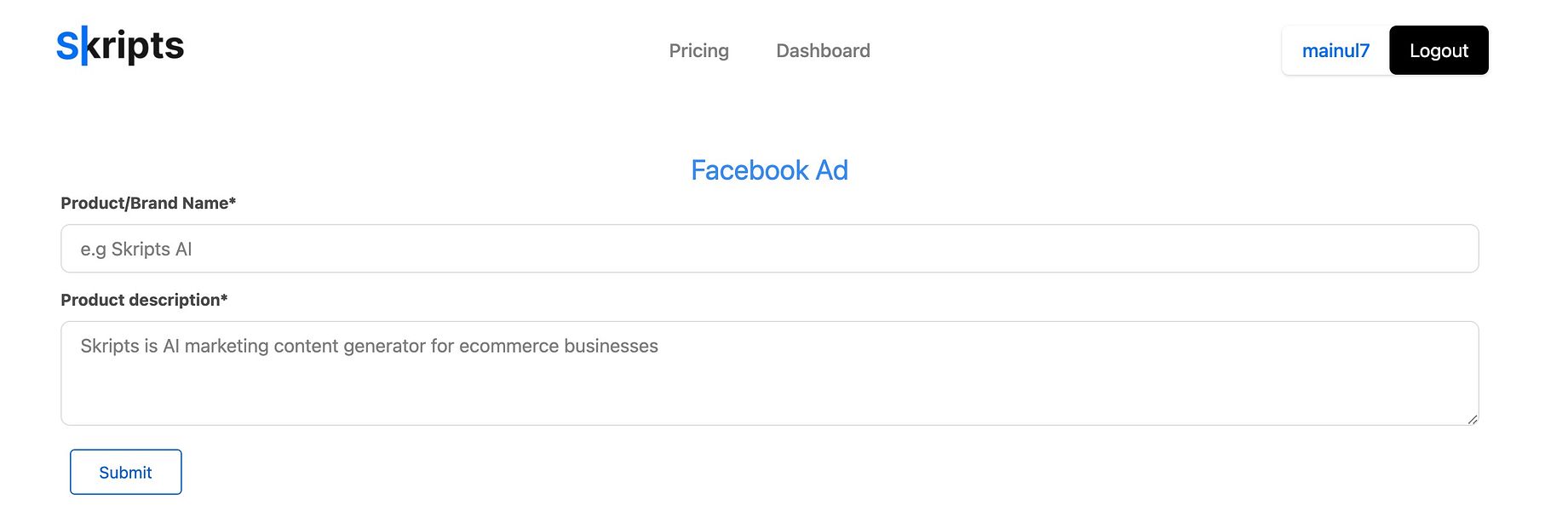
Task: Focus the Product/Brand Name input field
Action: (x=769, y=249)
